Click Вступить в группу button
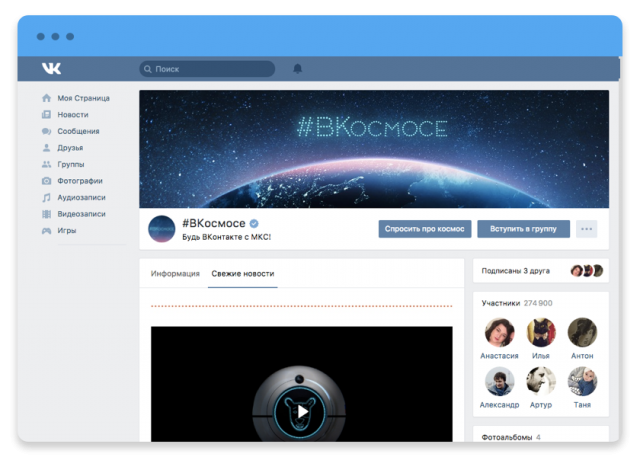Viewport: 640px width, 457px height. pos(523,229)
